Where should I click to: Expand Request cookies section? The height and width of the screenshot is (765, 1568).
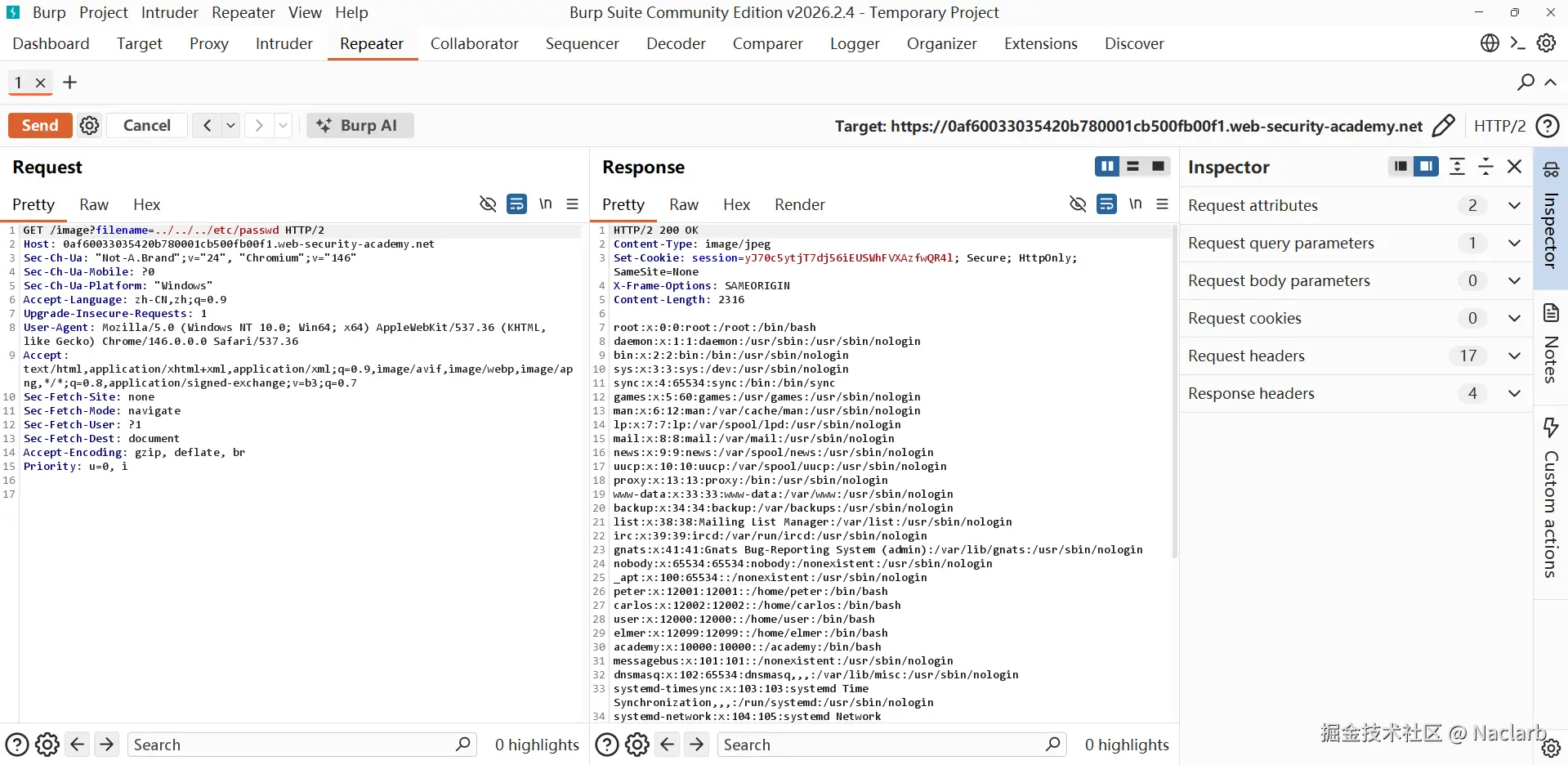(1514, 318)
